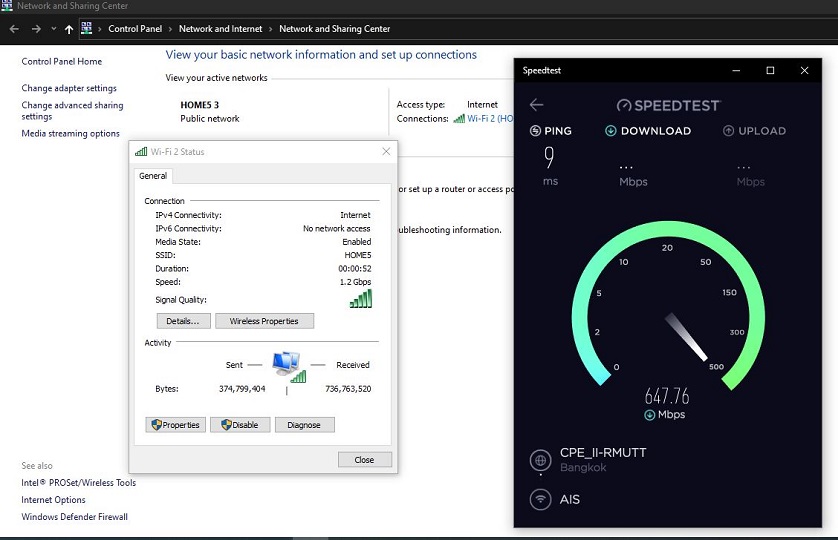The image size is (838, 540).
Task: Click the Wi-Fi provider icon beside AIS
Action: point(540,499)
